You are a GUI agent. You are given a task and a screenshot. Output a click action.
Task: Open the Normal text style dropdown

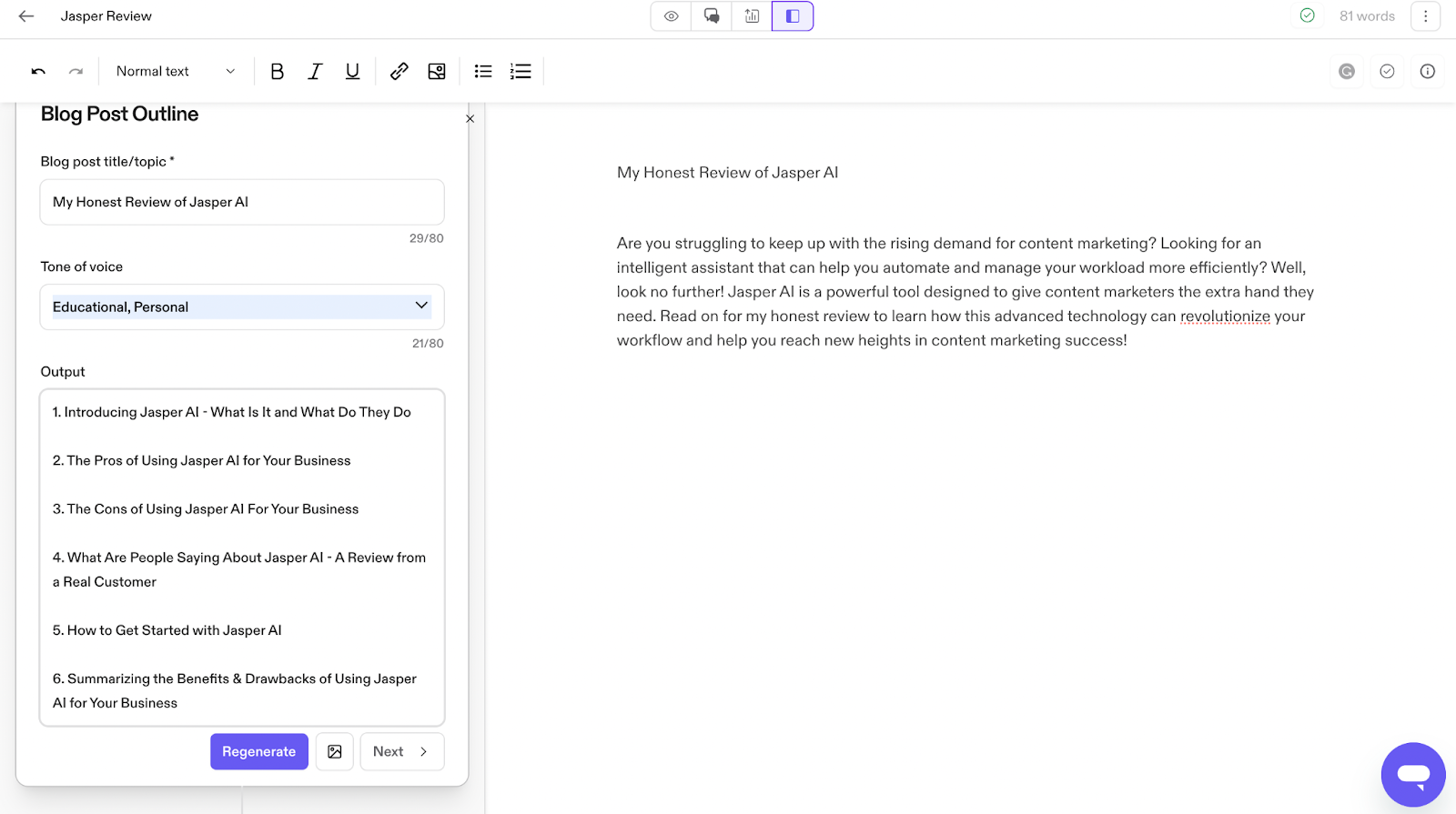pyautogui.click(x=176, y=71)
